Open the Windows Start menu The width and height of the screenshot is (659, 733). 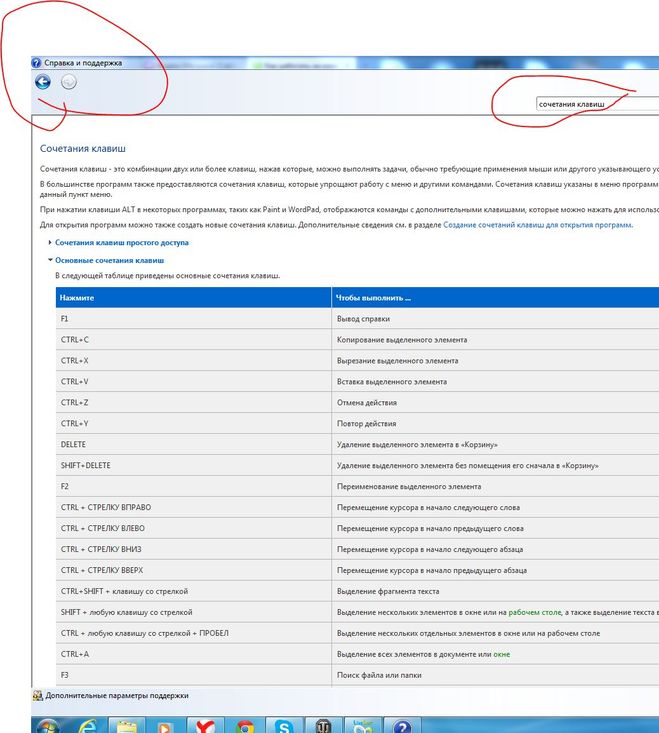coord(42,725)
